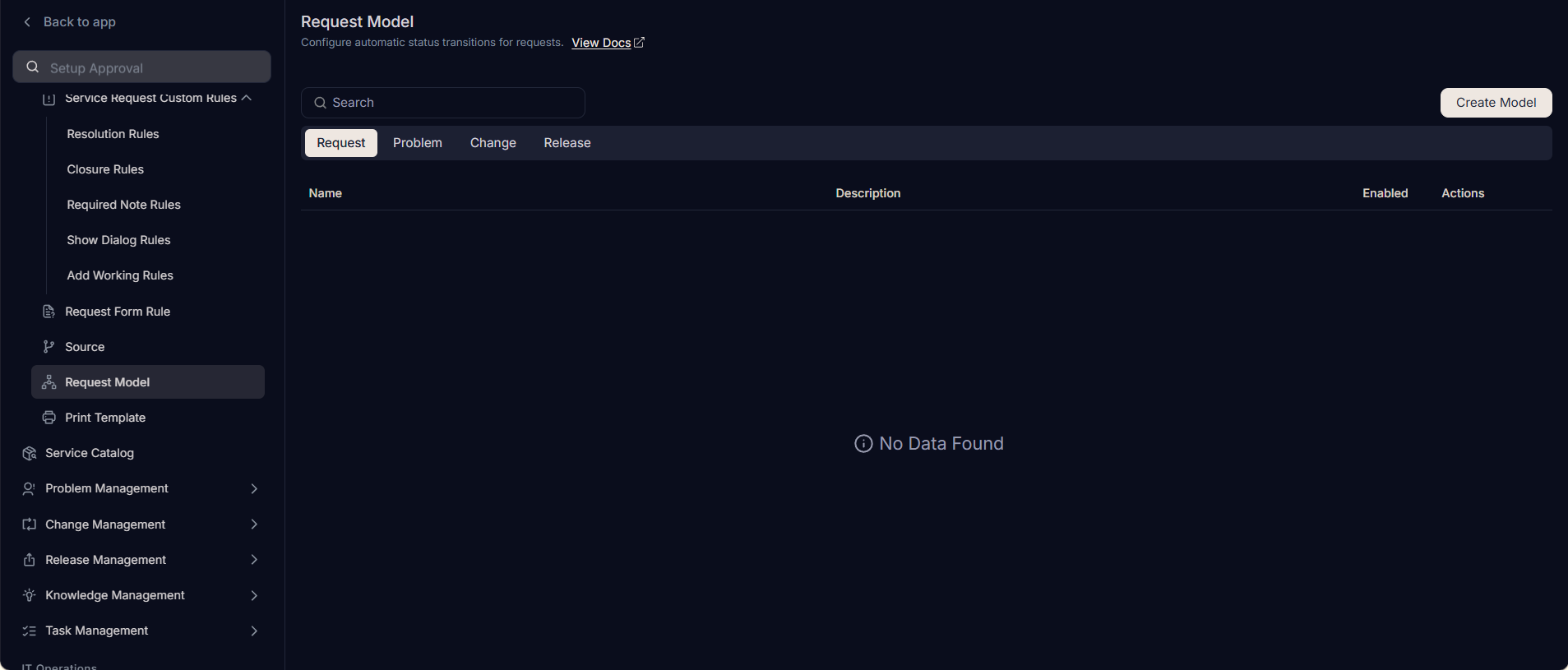Click the info icon beside No Data Found
Viewport: 1568px width, 670px height.
(863, 444)
